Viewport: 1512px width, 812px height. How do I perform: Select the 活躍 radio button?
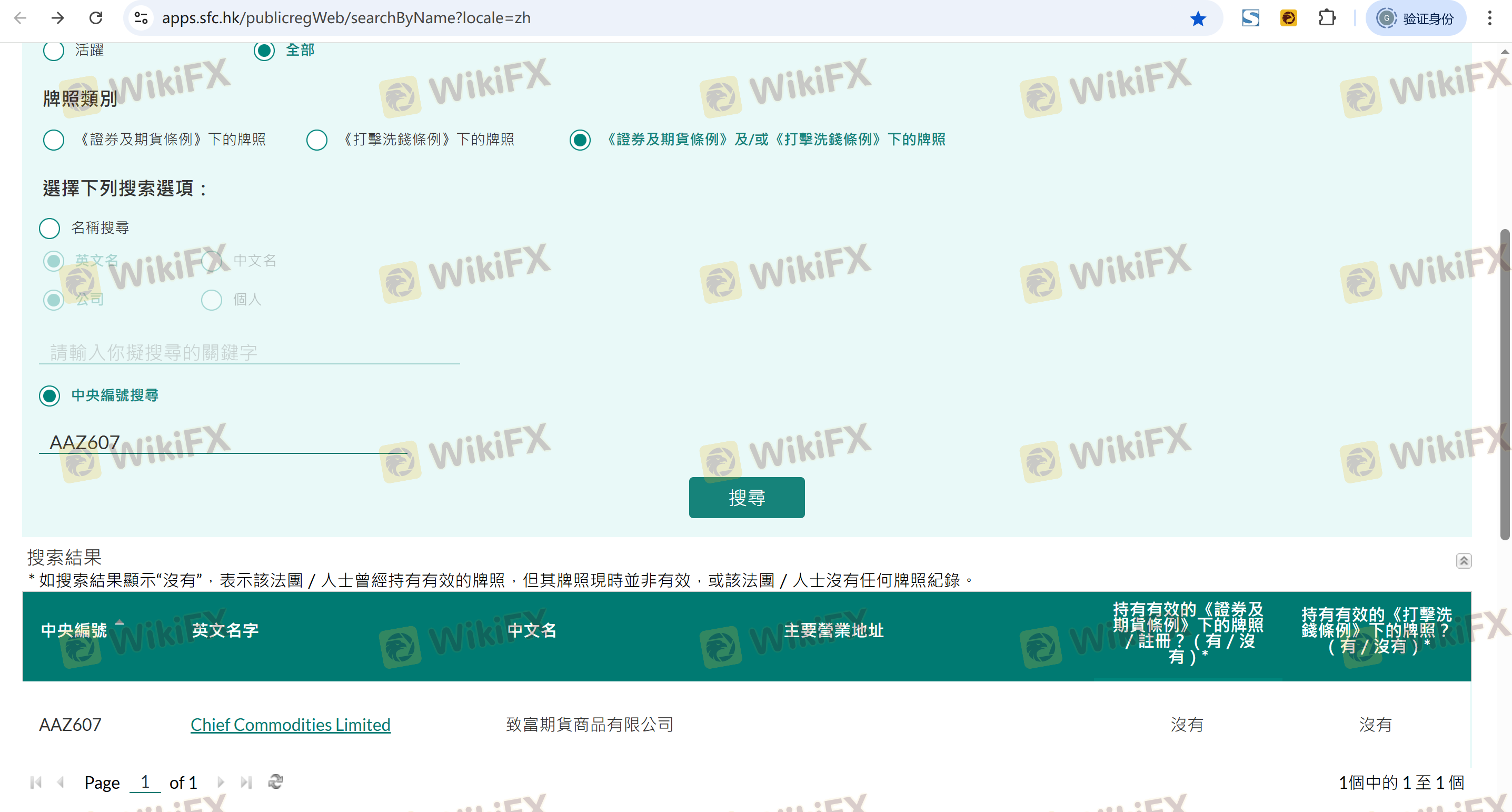tap(53, 51)
